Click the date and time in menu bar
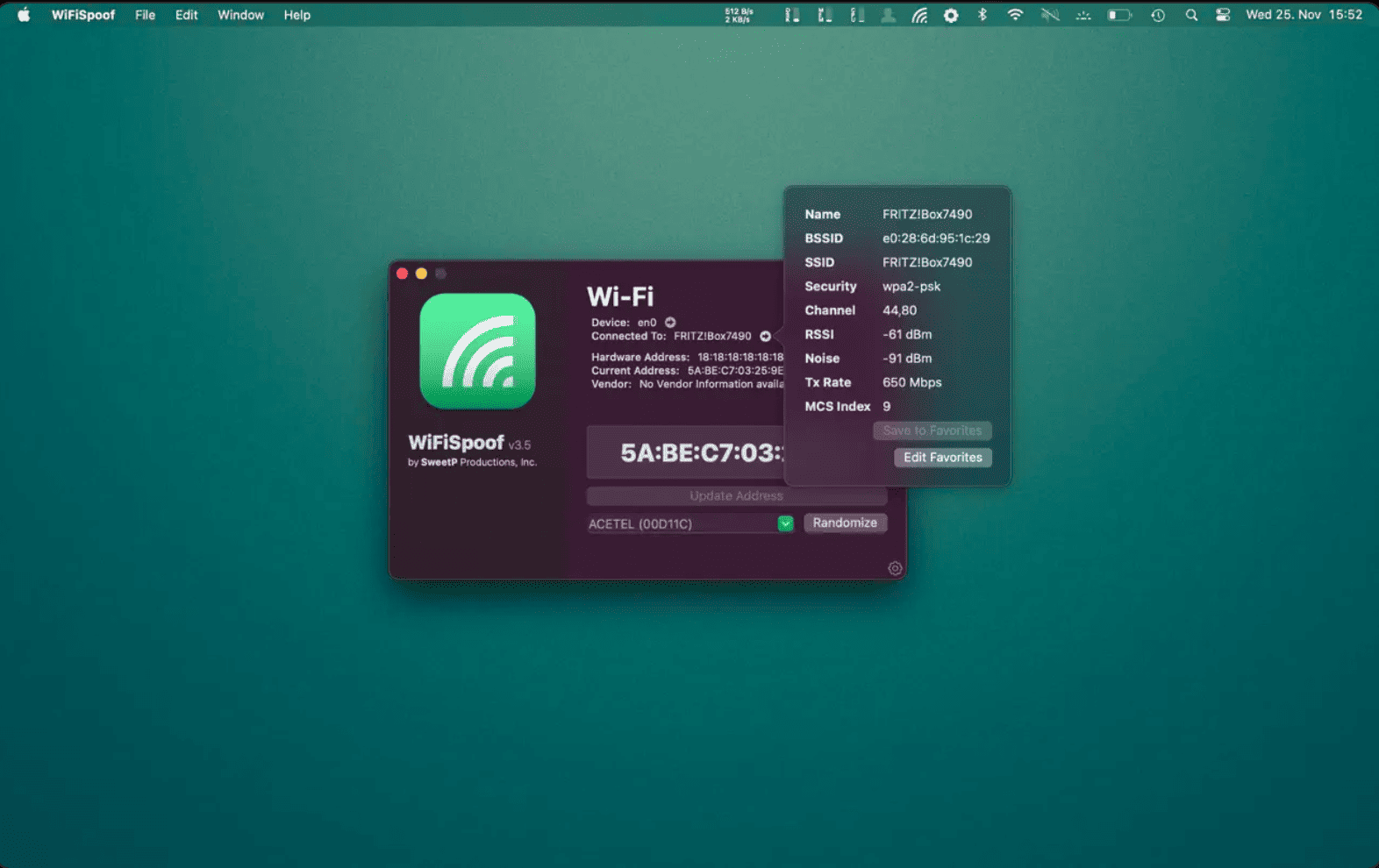Image resolution: width=1379 pixels, height=868 pixels. tap(1304, 15)
